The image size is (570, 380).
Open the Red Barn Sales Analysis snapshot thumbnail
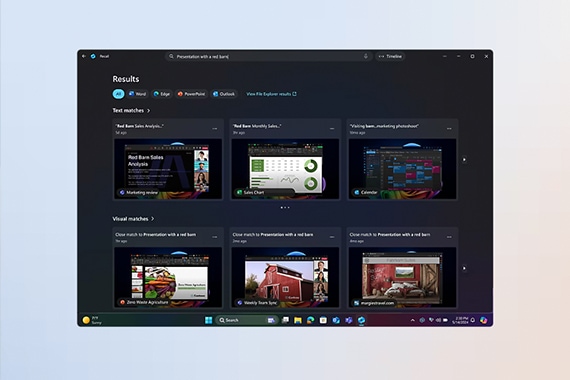tap(168, 169)
